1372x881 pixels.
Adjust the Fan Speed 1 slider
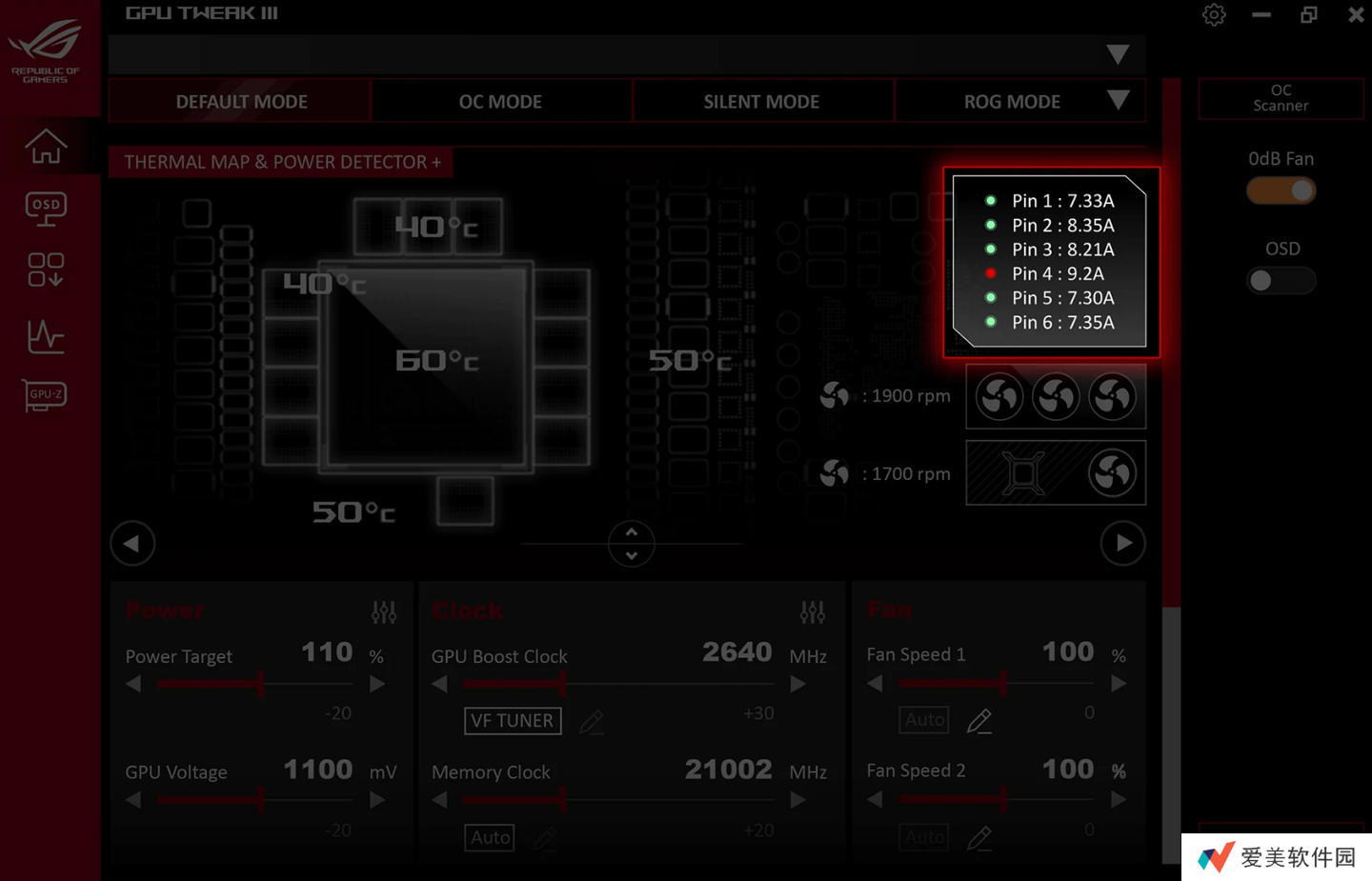tap(997, 683)
